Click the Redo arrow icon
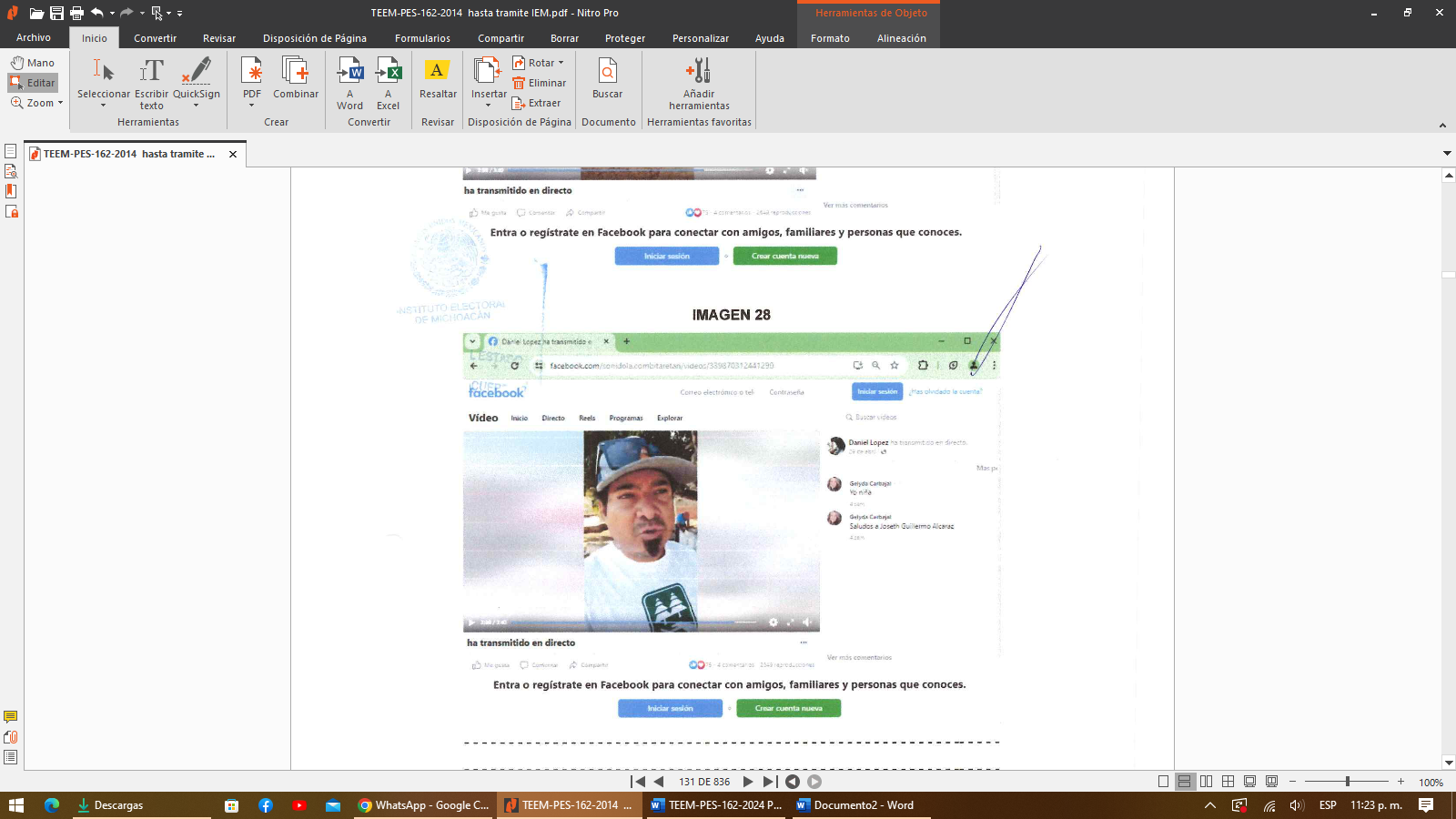1456x819 pixels. 126,13
